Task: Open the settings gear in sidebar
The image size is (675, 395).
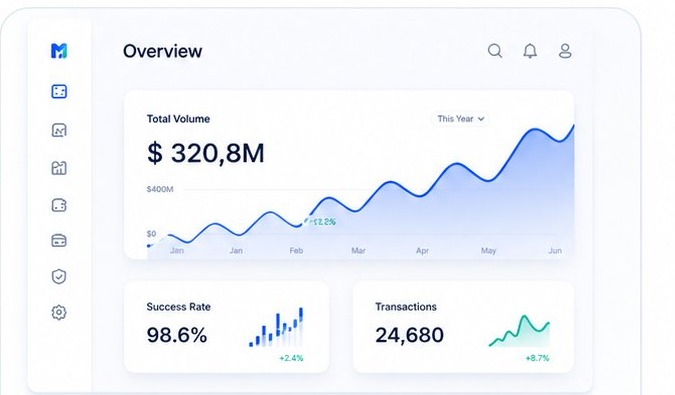Action: click(59, 312)
